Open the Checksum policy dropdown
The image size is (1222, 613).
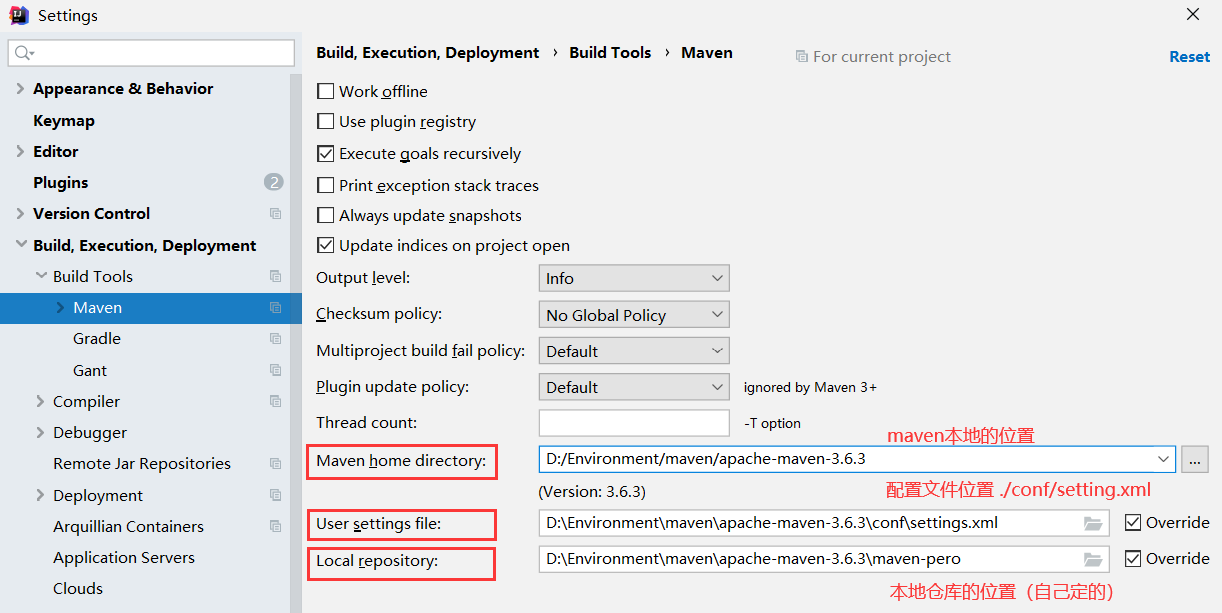[634, 315]
